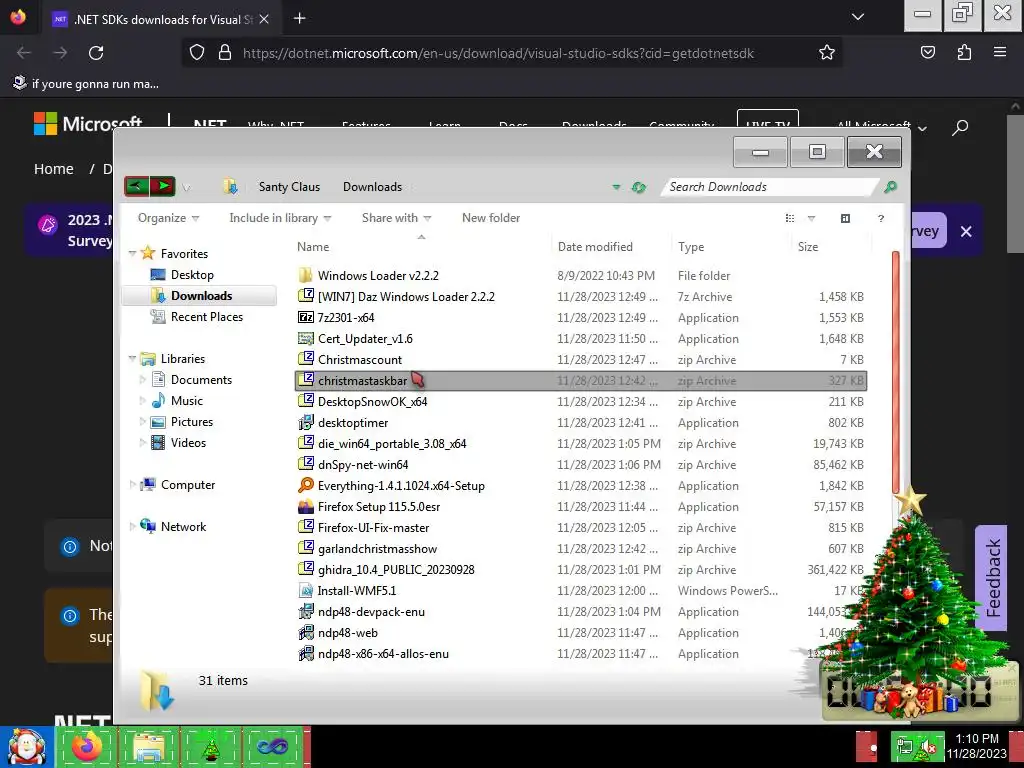Select the Music library

point(187,400)
